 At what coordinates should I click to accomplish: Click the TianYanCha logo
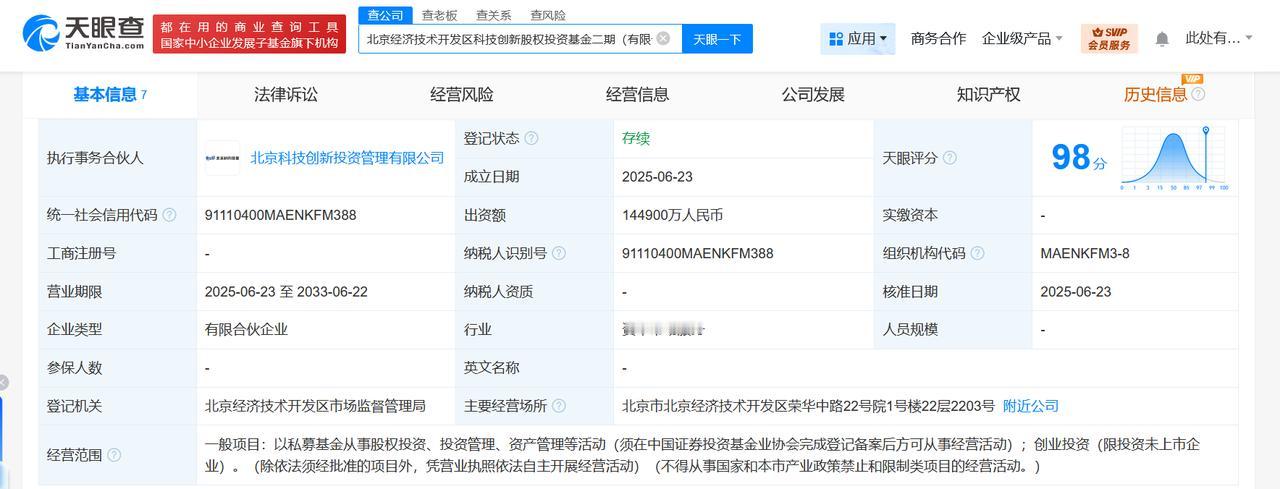tap(84, 33)
